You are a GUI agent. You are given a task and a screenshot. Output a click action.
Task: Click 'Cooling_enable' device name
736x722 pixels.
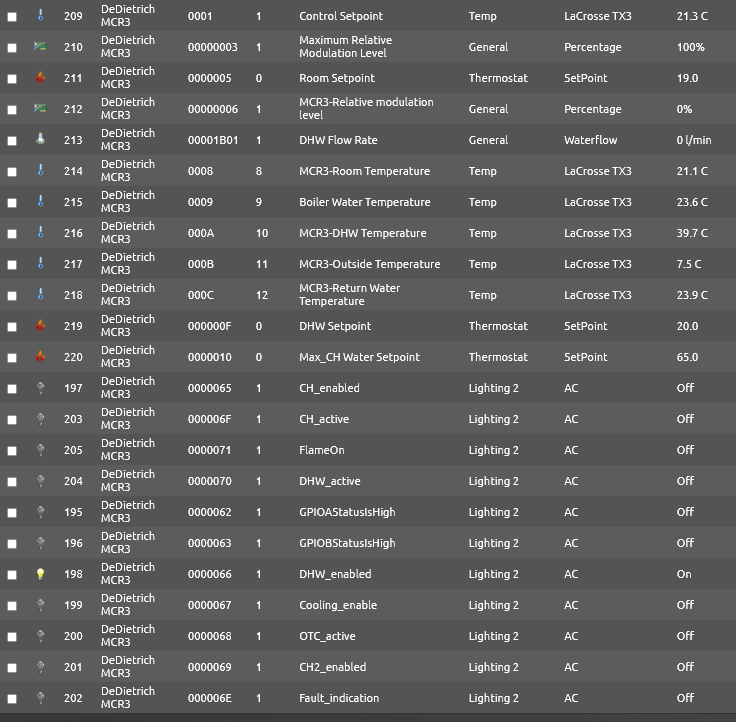pos(338,605)
